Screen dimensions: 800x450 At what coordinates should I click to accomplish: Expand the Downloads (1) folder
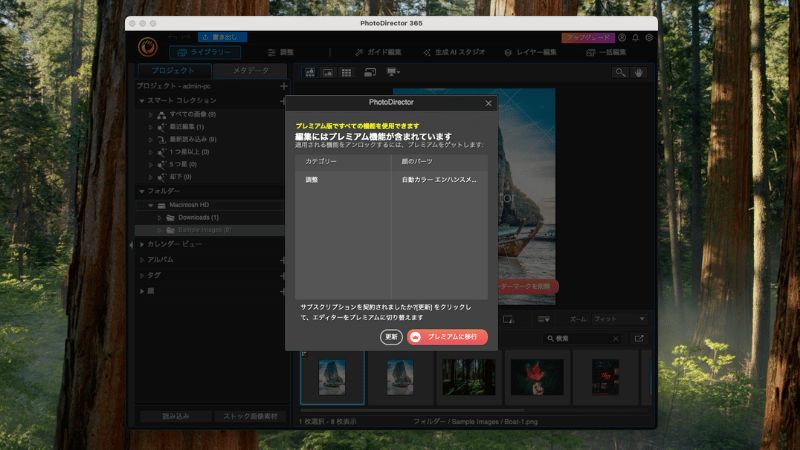(x=159, y=218)
